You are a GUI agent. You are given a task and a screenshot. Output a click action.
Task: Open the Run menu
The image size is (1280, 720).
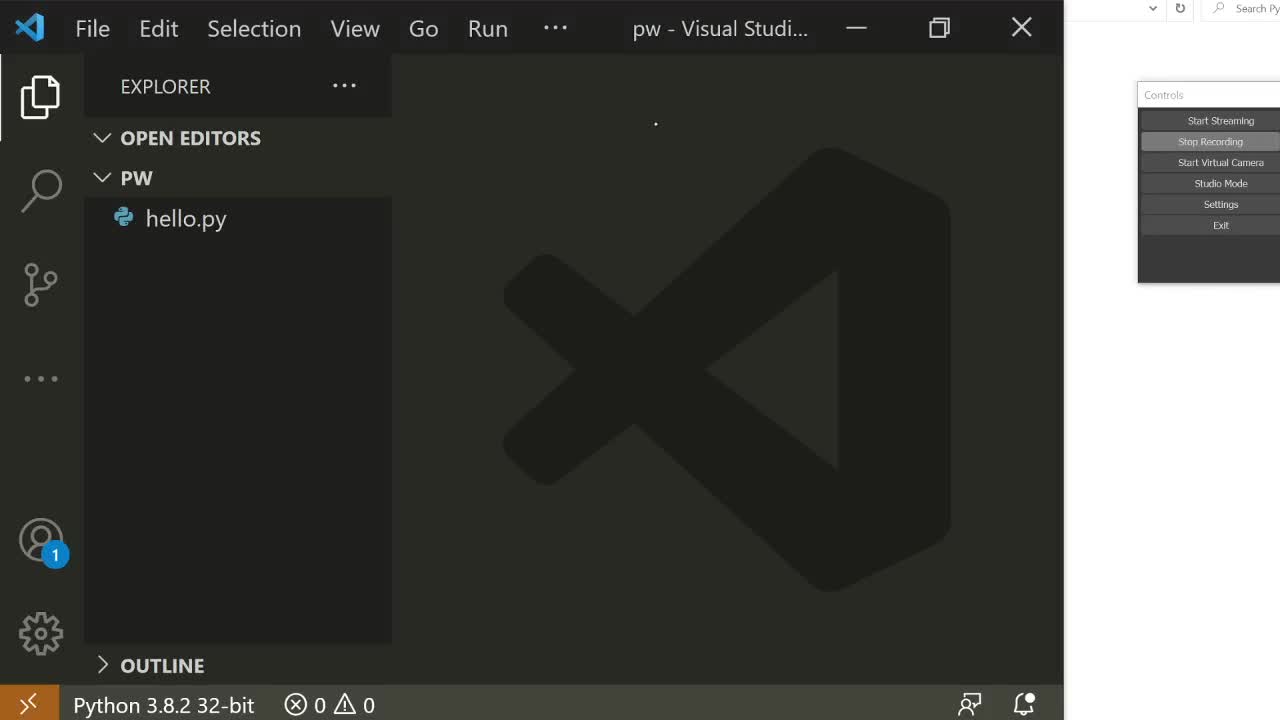(488, 29)
